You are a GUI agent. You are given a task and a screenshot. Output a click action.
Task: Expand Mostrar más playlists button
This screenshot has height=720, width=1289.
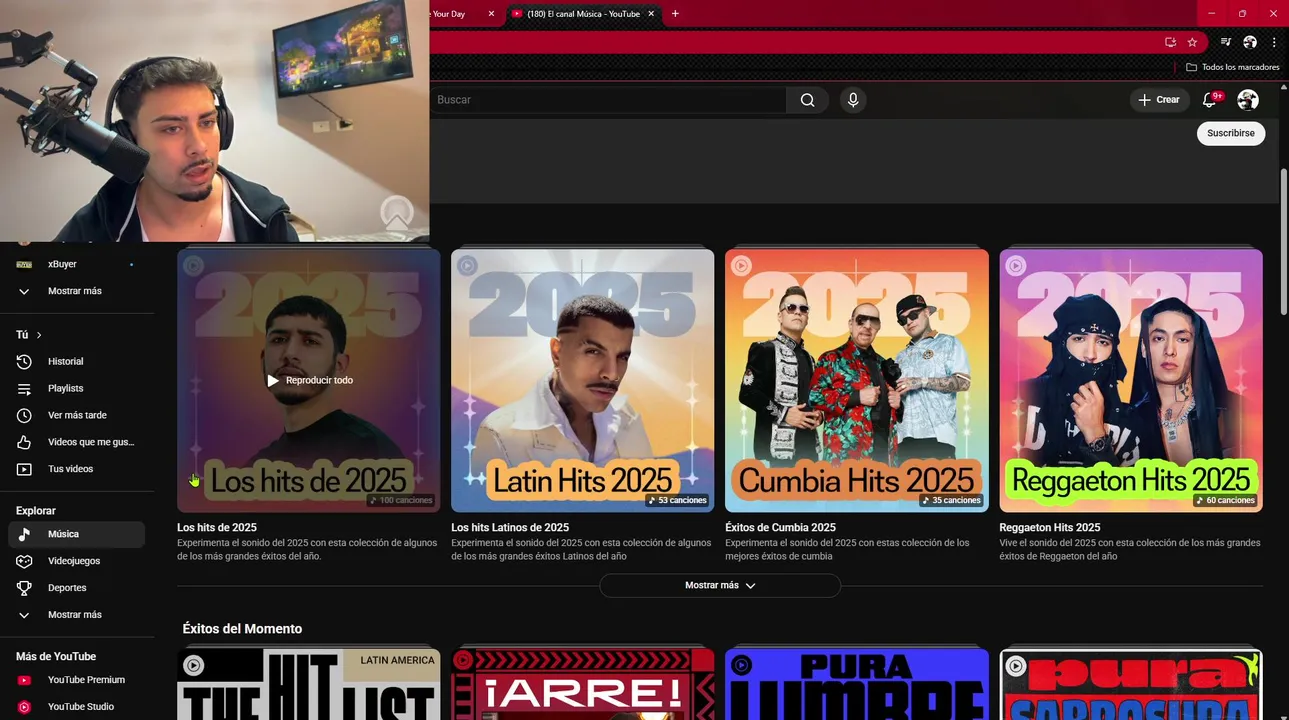(x=720, y=585)
